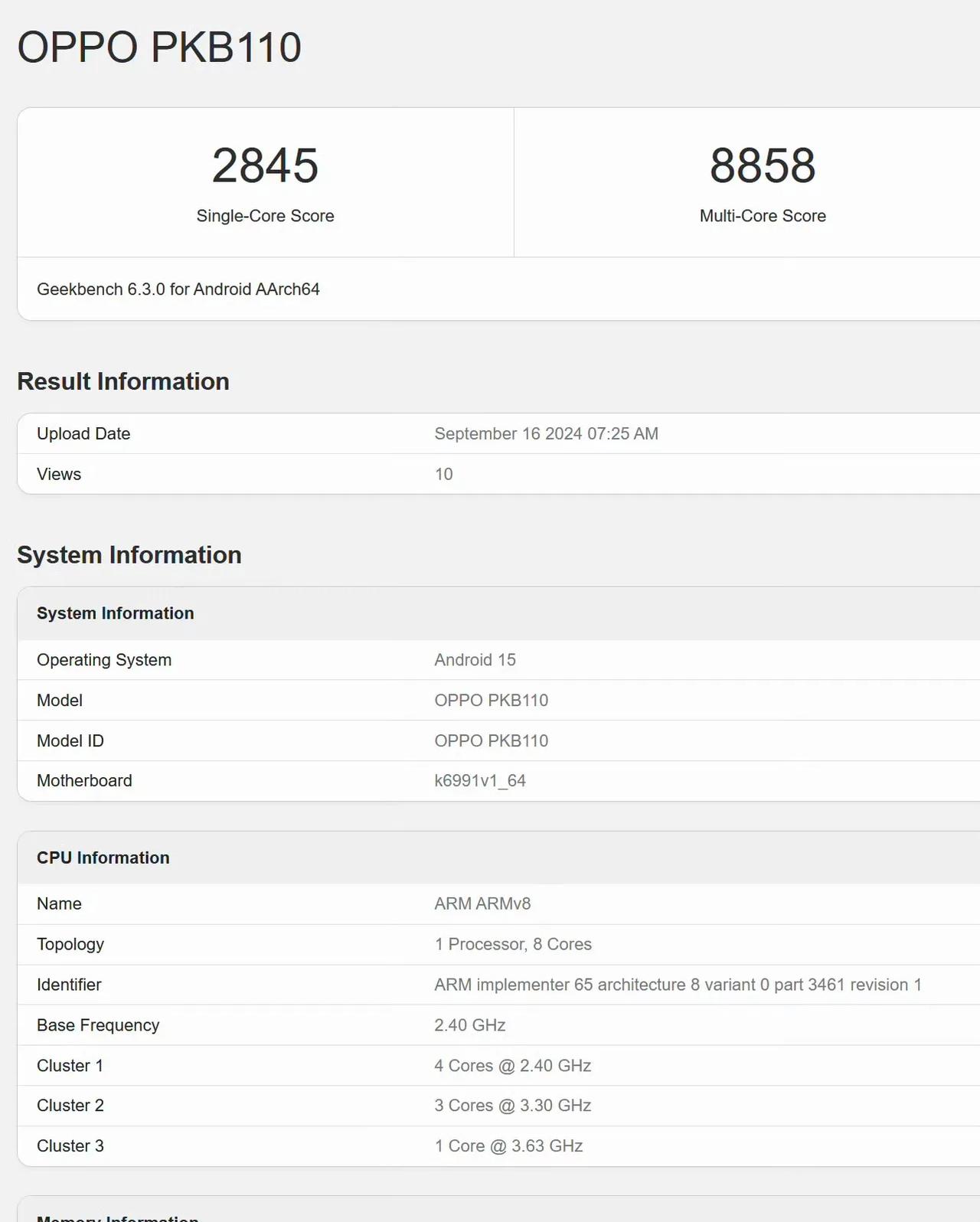This screenshot has width=980, height=1222.
Task: Select the single-core score 2845
Action: 265,165
